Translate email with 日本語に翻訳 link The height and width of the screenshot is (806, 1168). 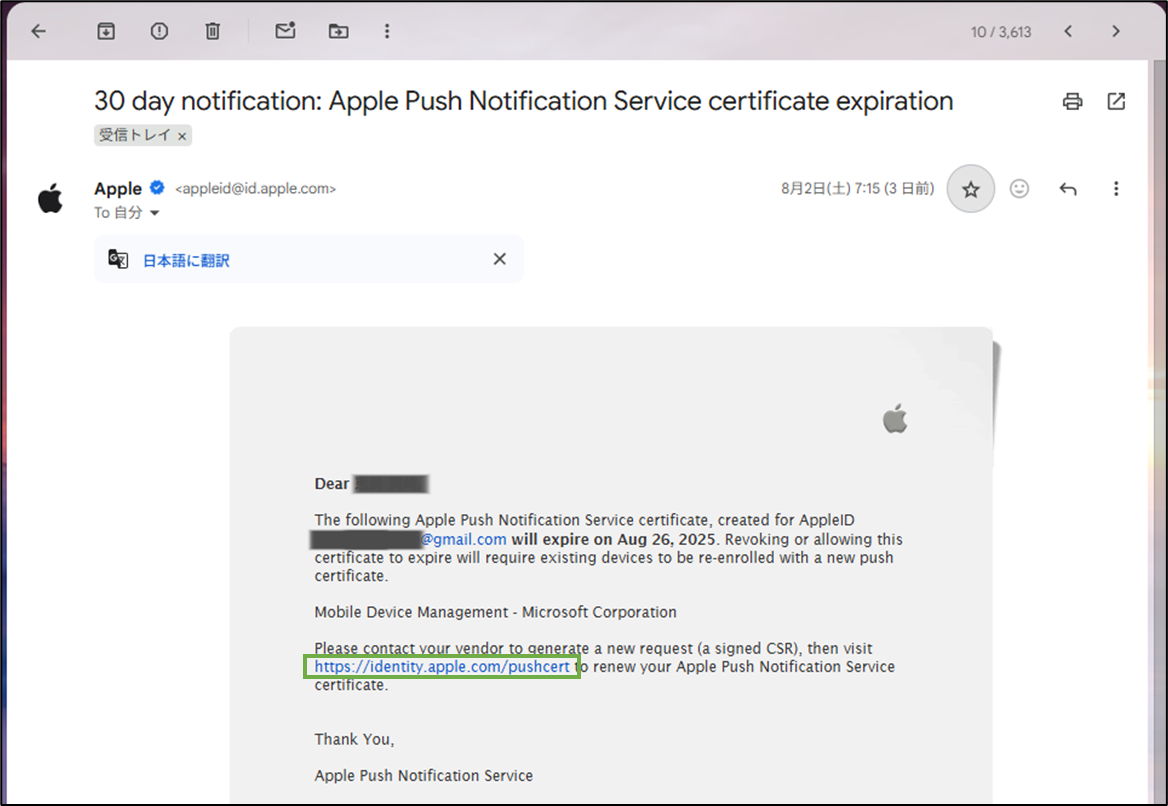pyautogui.click(x=186, y=261)
